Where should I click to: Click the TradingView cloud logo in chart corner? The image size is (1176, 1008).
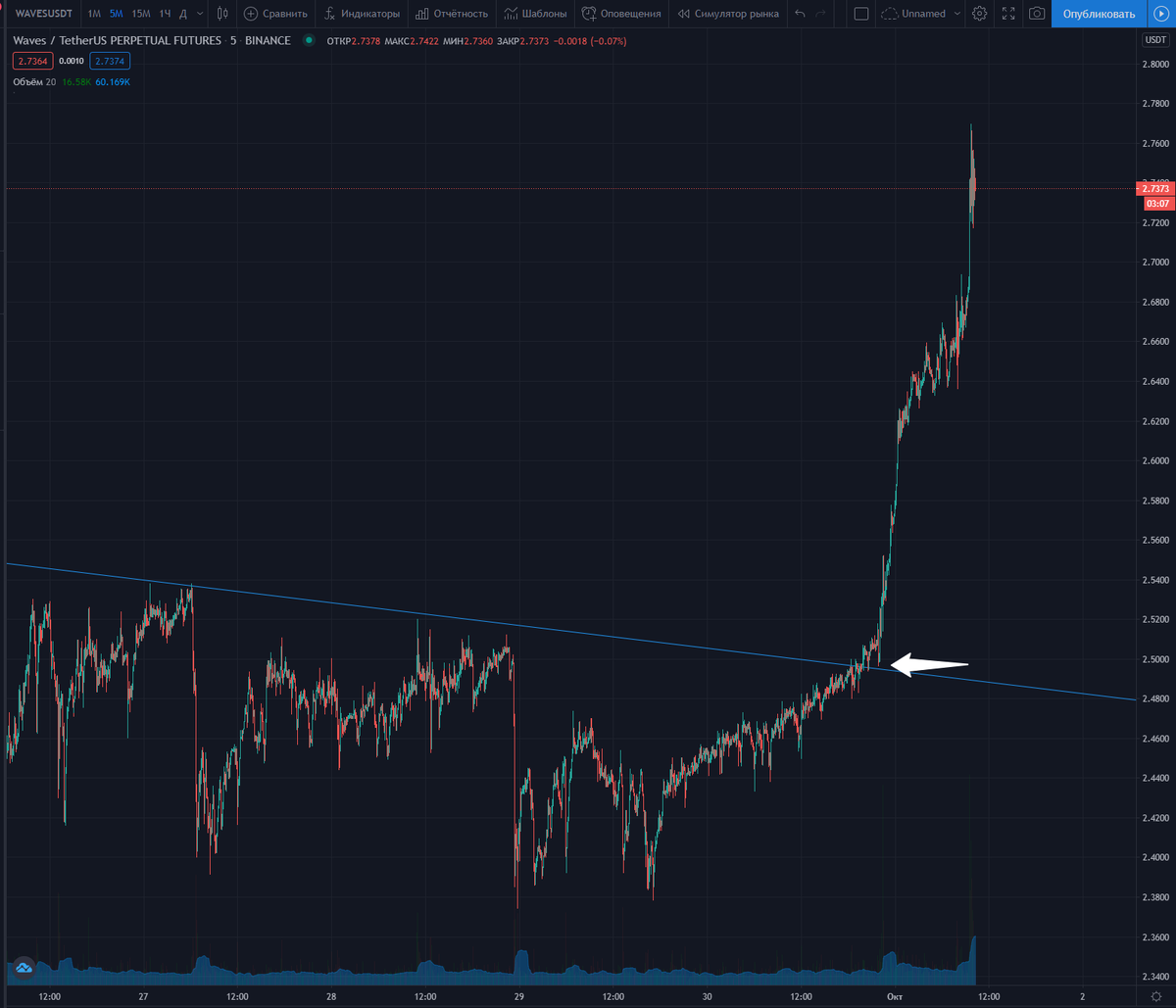click(x=24, y=967)
